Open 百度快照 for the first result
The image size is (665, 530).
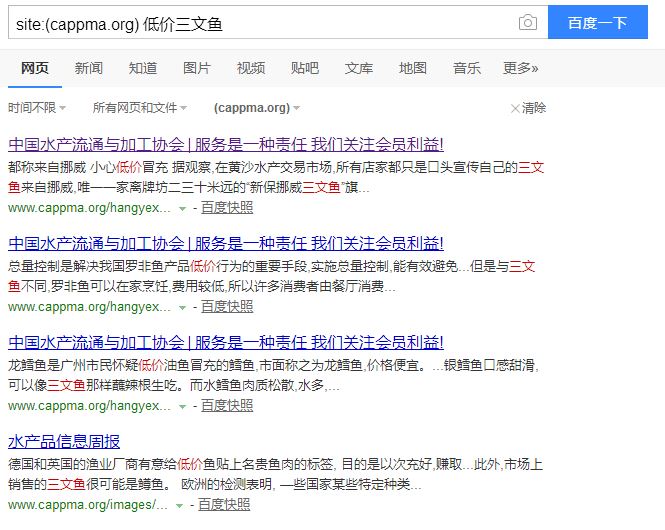(x=227, y=208)
